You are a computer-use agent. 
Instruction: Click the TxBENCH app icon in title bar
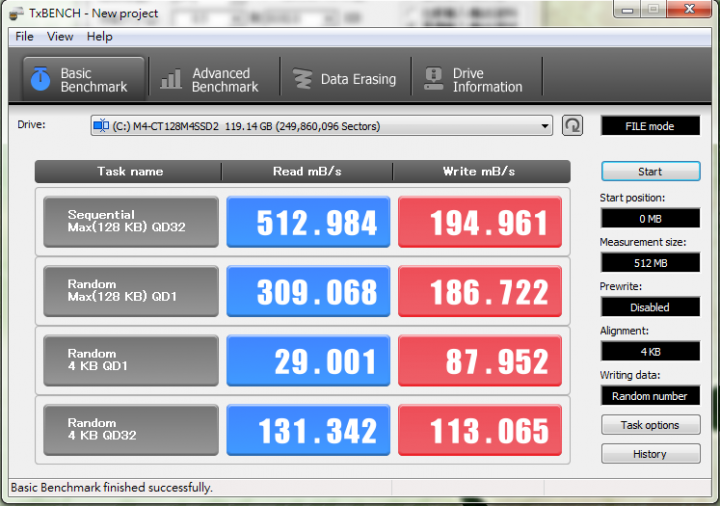click(x=16, y=13)
